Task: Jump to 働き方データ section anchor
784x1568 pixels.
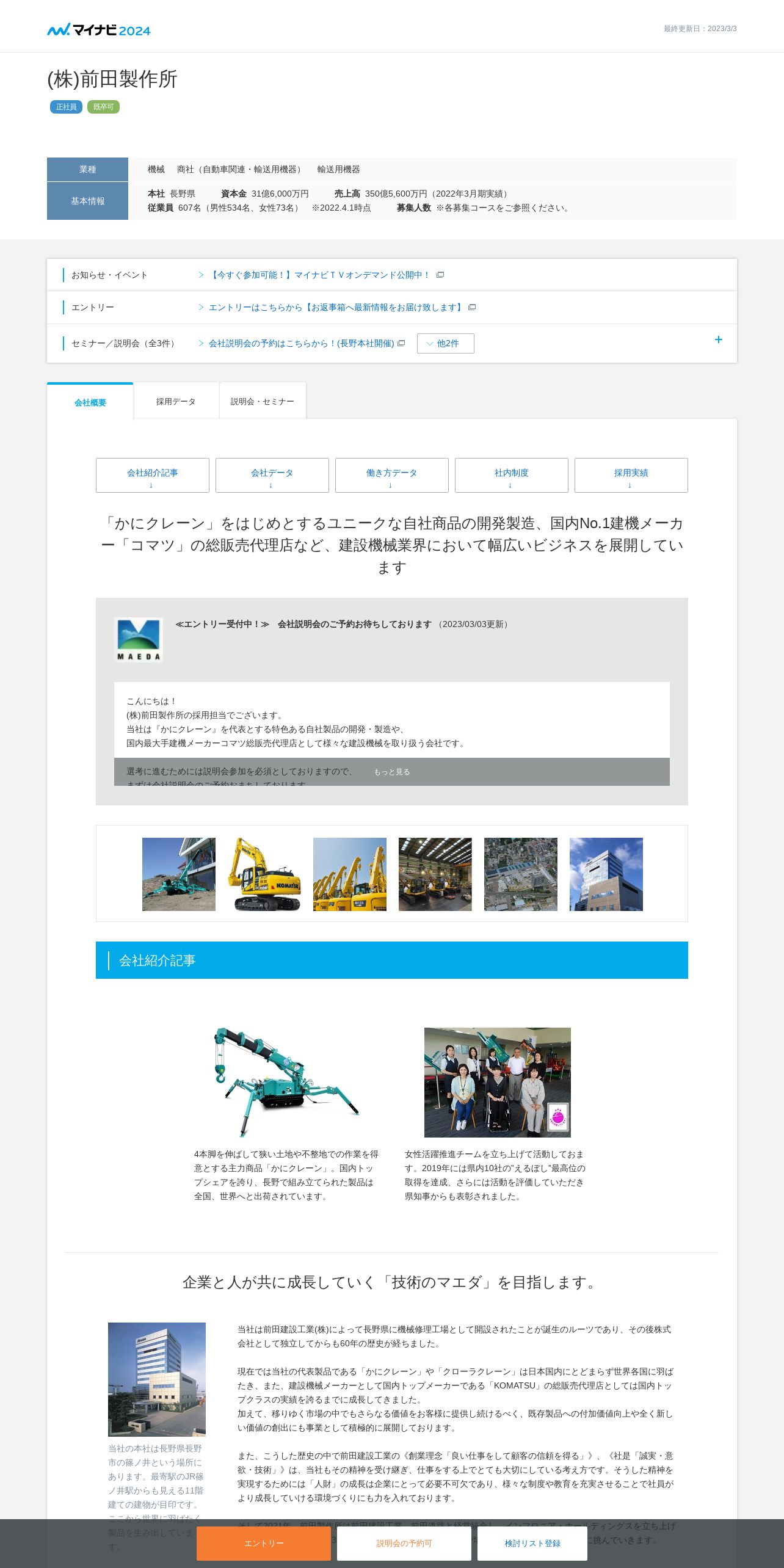Action: (x=392, y=475)
